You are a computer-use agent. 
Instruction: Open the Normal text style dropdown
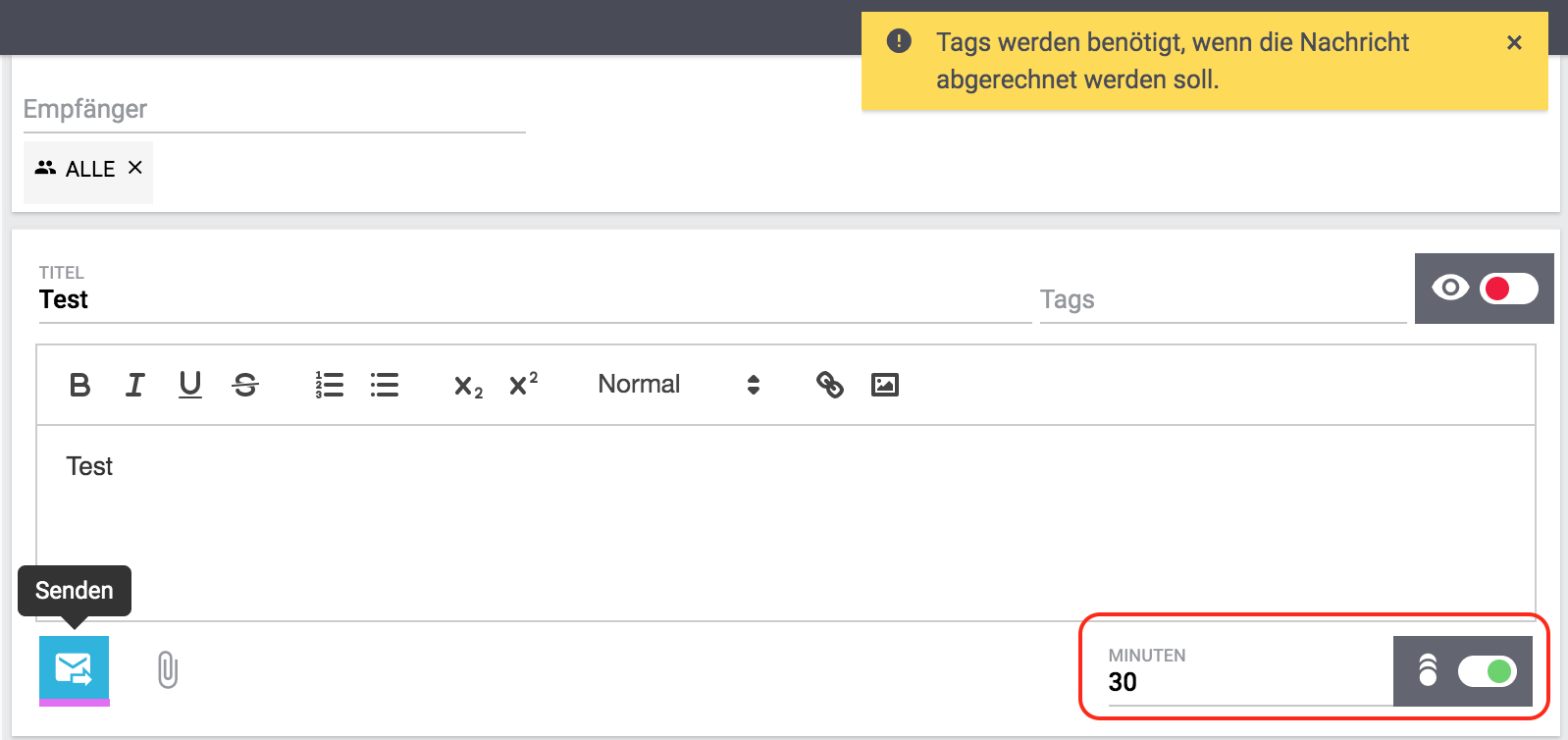(679, 385)
